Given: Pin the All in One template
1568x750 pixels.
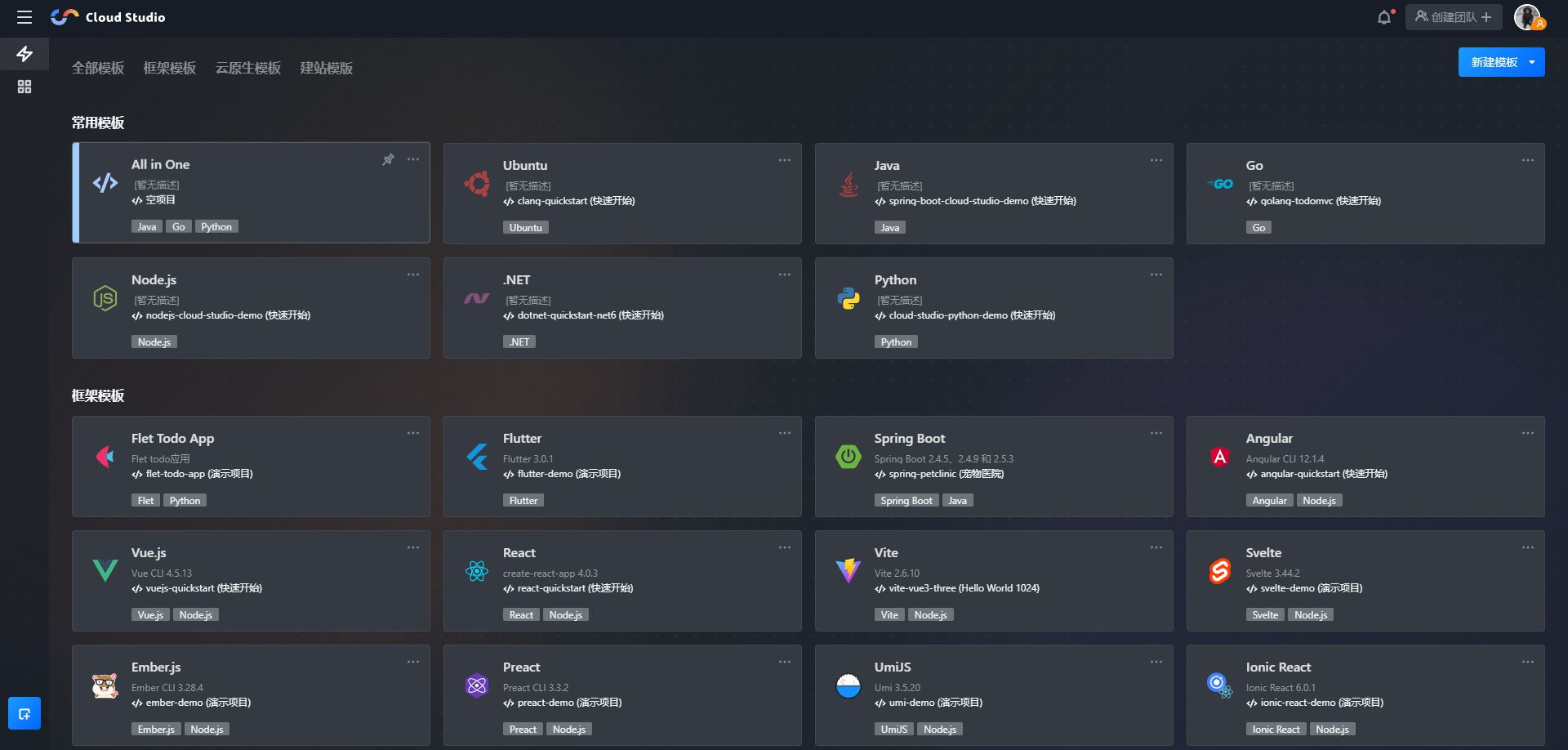Looking at the screenshot, I should [x=389, y=159].
